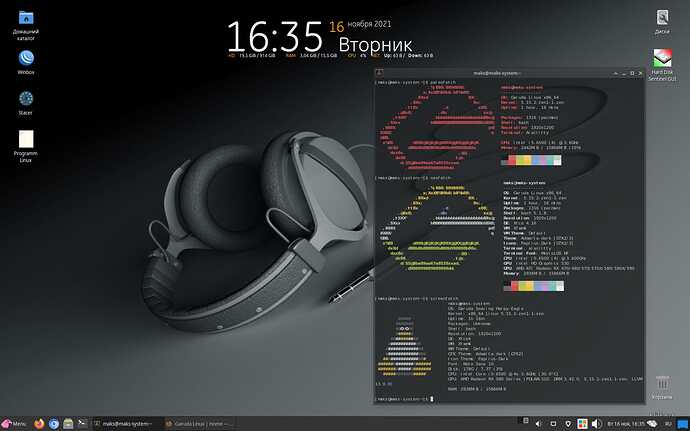This screenshot has height=431, width=690.
Task: Launch Winbox from the desktop
Action: click(26, 62)
